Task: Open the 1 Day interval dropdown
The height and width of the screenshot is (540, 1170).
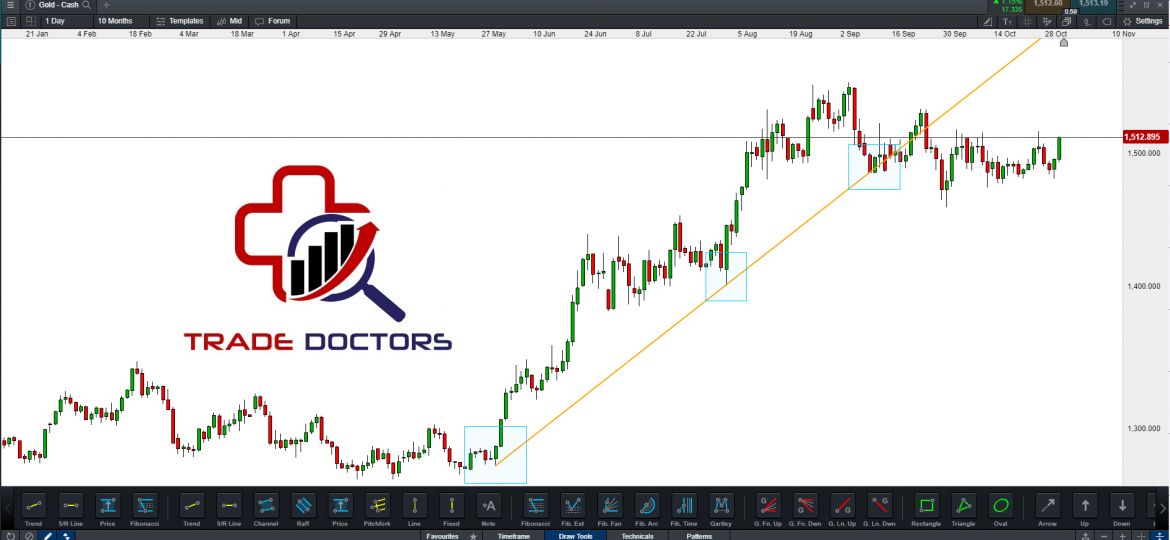Action: click(x=67, y=21)
